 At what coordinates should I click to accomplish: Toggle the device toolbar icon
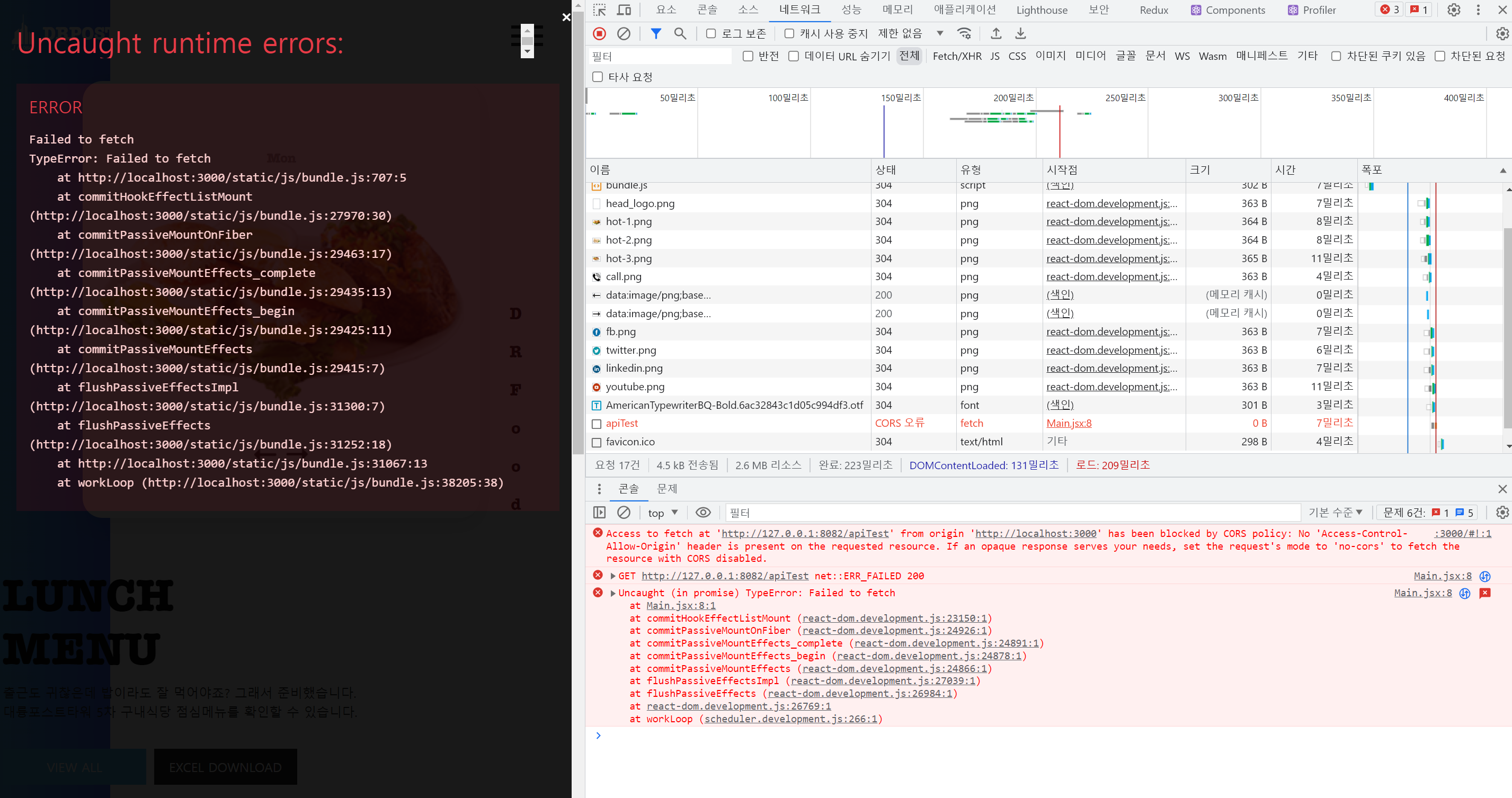[x=624, y=10]
